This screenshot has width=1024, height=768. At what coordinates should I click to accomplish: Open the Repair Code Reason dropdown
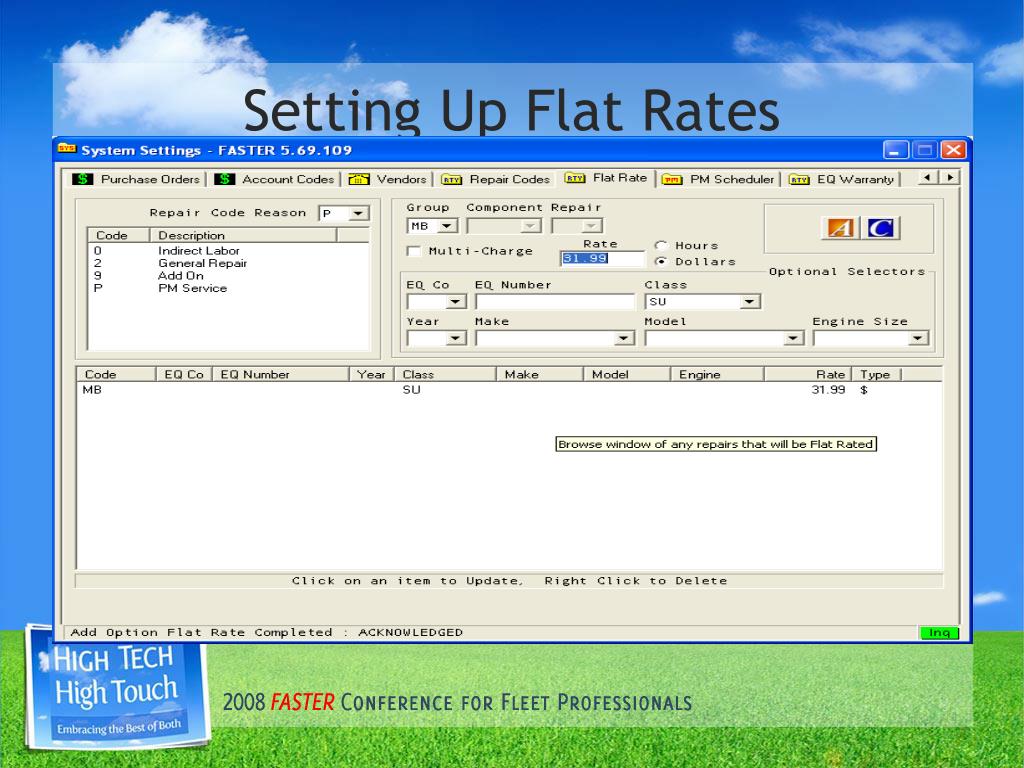pyautogui.click(x=358, y=214)
